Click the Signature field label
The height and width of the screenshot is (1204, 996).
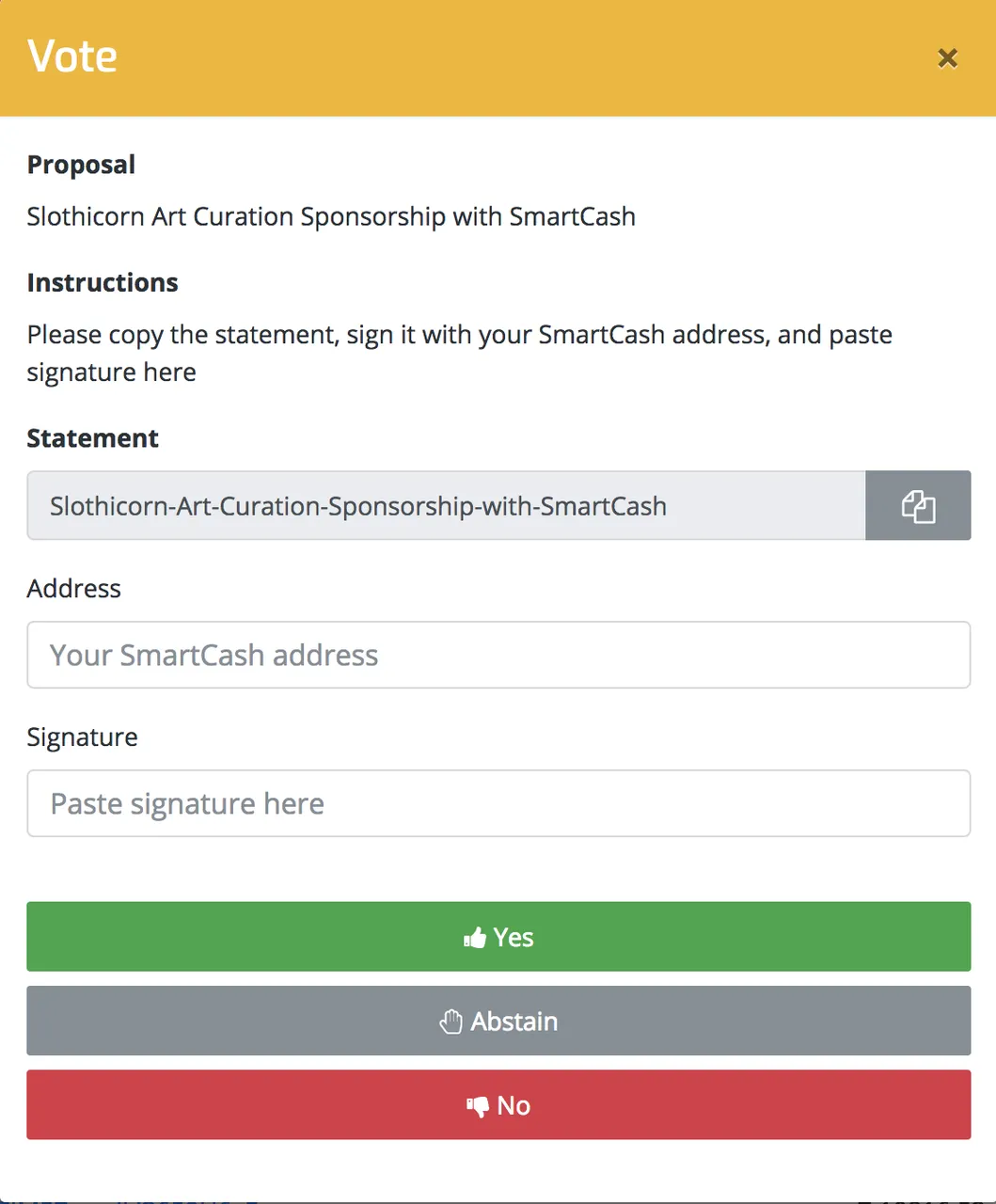point(82,737)
